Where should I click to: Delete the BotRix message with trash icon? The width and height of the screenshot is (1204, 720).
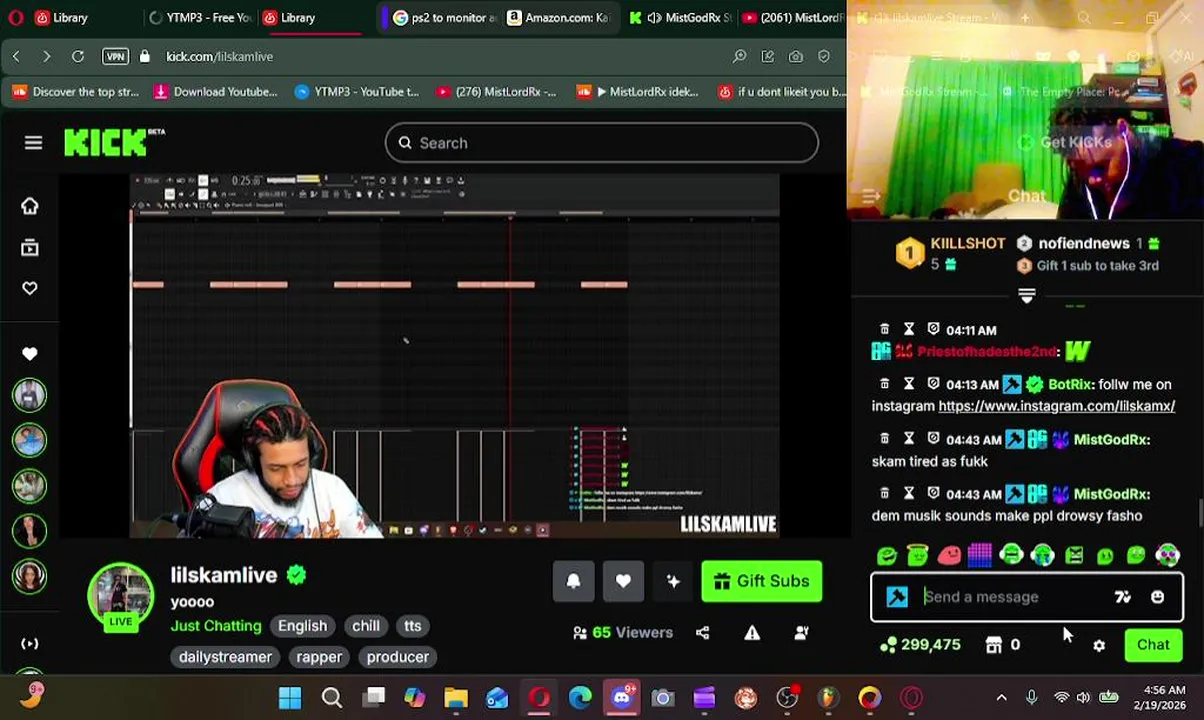884,384
